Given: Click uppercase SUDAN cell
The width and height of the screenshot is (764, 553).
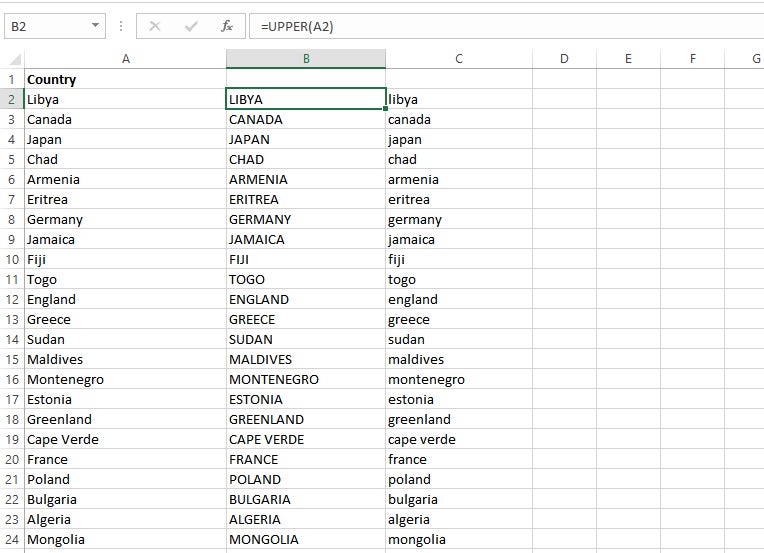Looking at the screenshot, I should click(306, 339).
